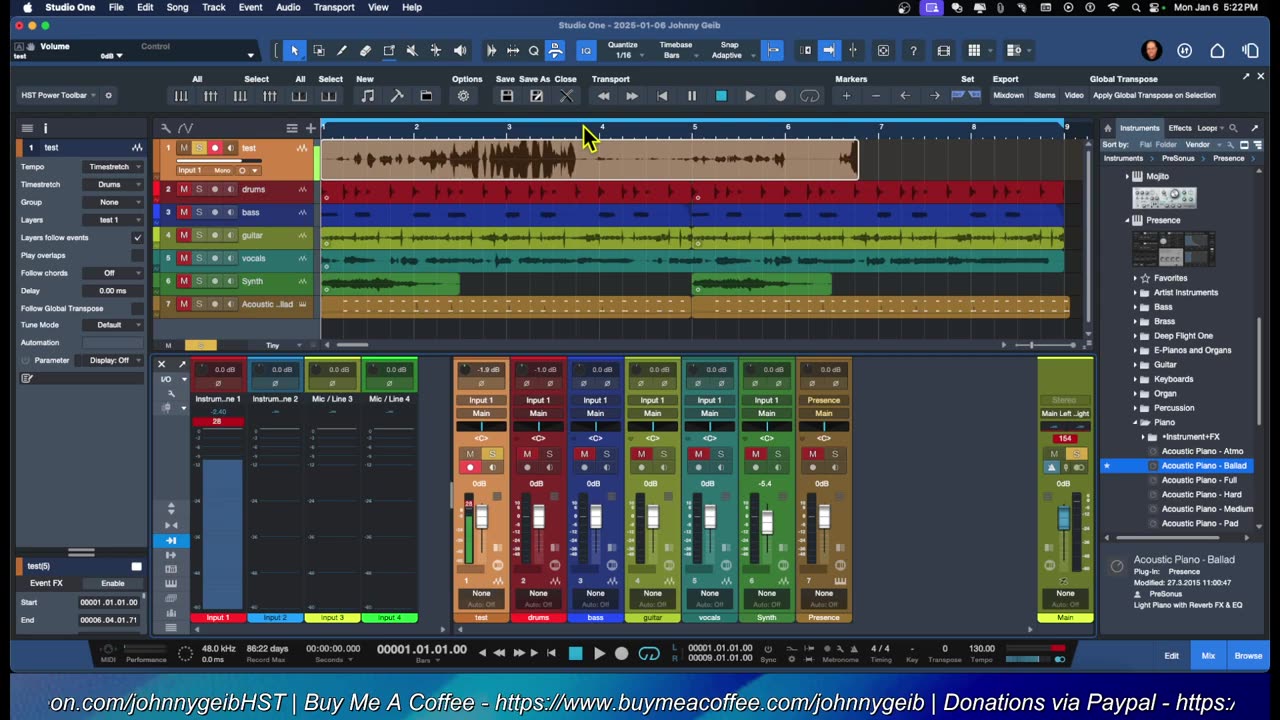Screen dimensions: 1280x720
Task: Open the track list wrench icon
Action: 167,128
